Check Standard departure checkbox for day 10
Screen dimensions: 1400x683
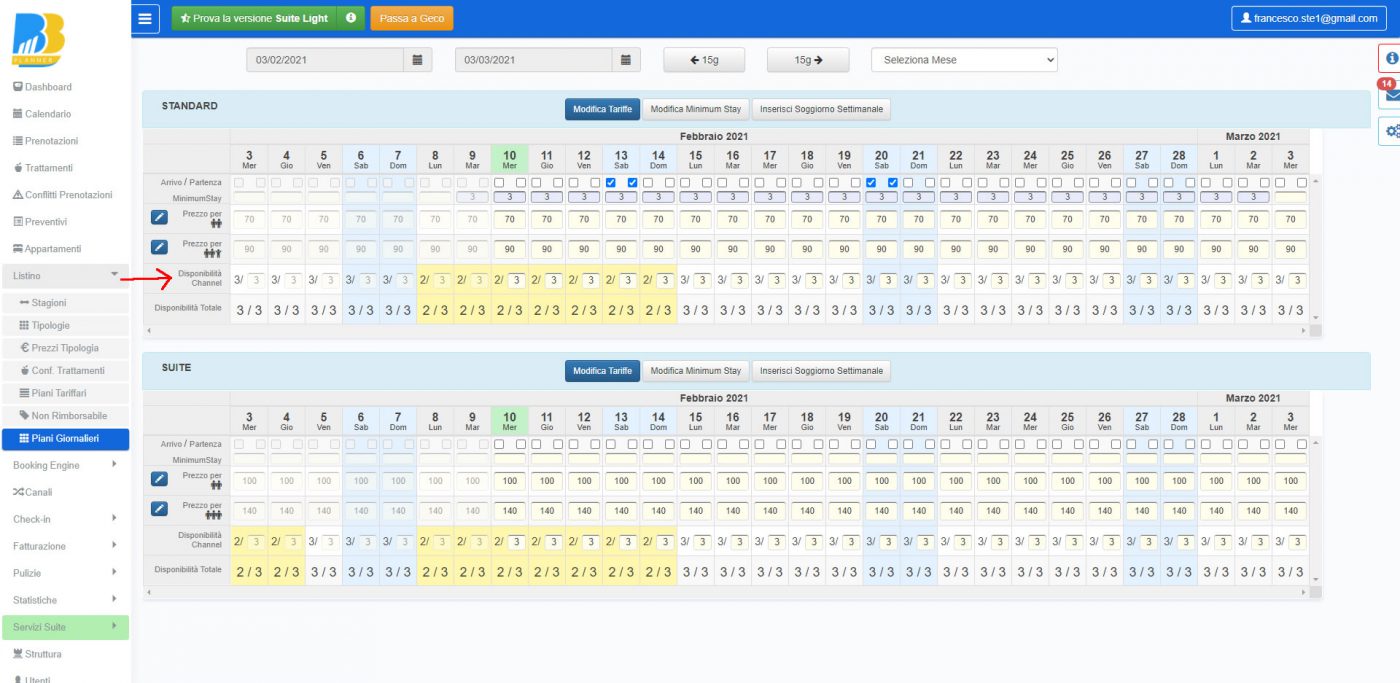(x=520, y=182)
